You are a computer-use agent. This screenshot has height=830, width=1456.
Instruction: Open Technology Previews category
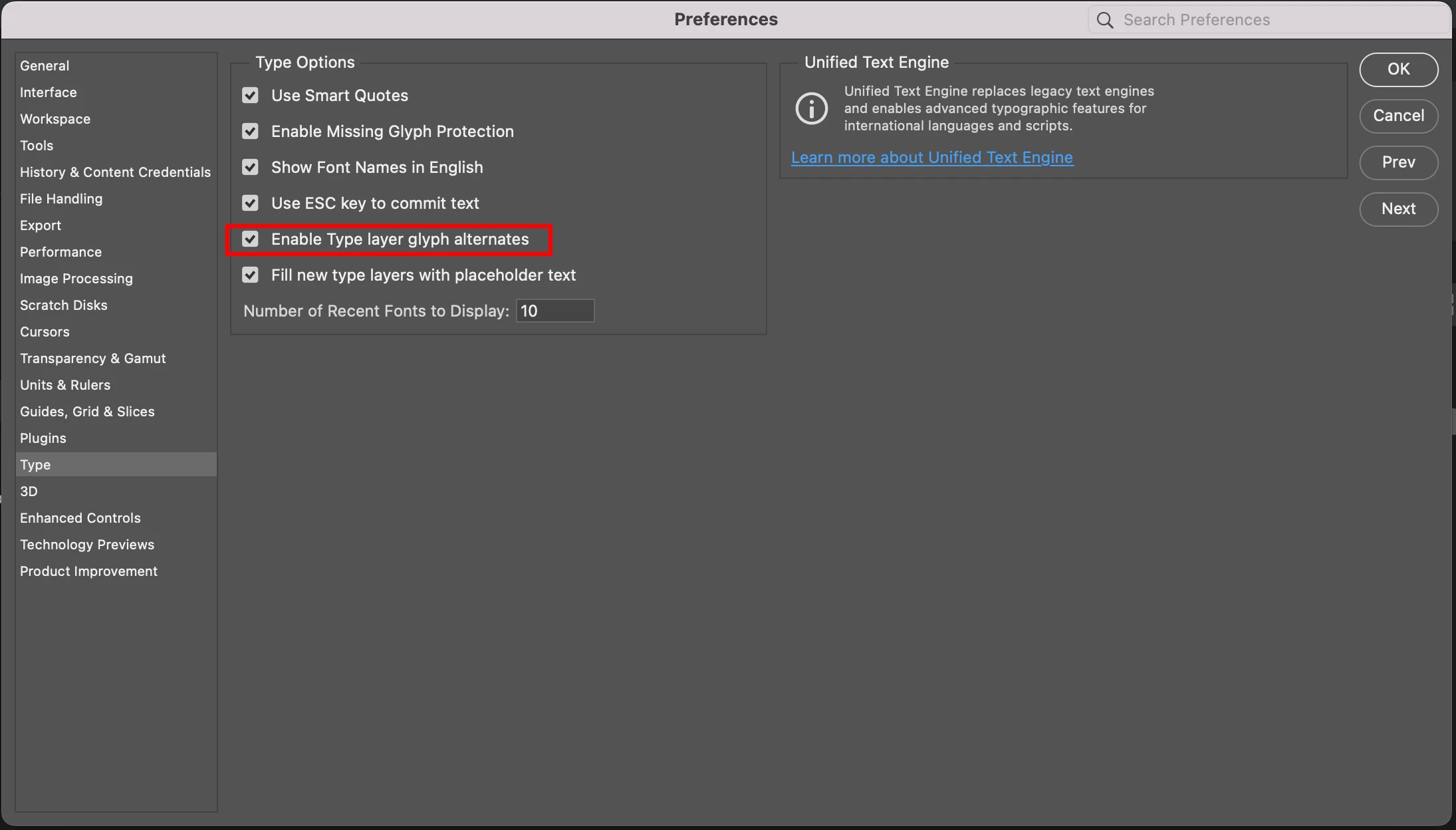point(87,545)
